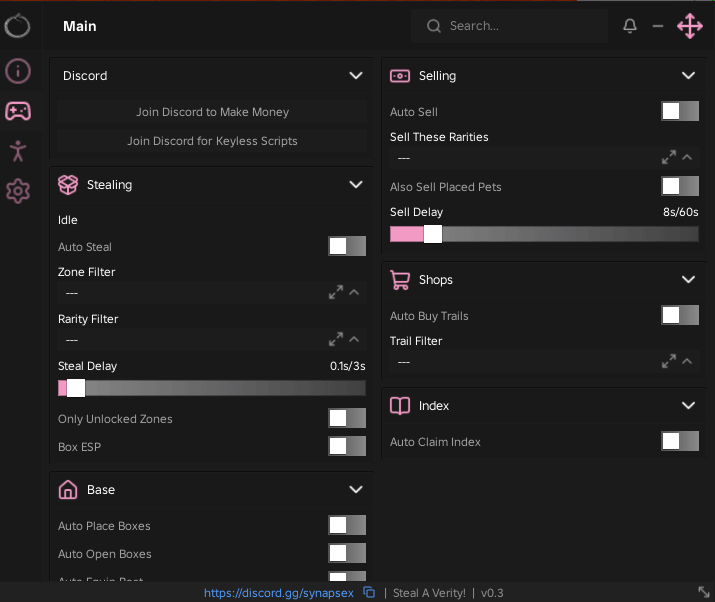Viewport: 715px width, 602px height.
Task: Copy the Discord link with copy icon
Action: click(369, 592)
